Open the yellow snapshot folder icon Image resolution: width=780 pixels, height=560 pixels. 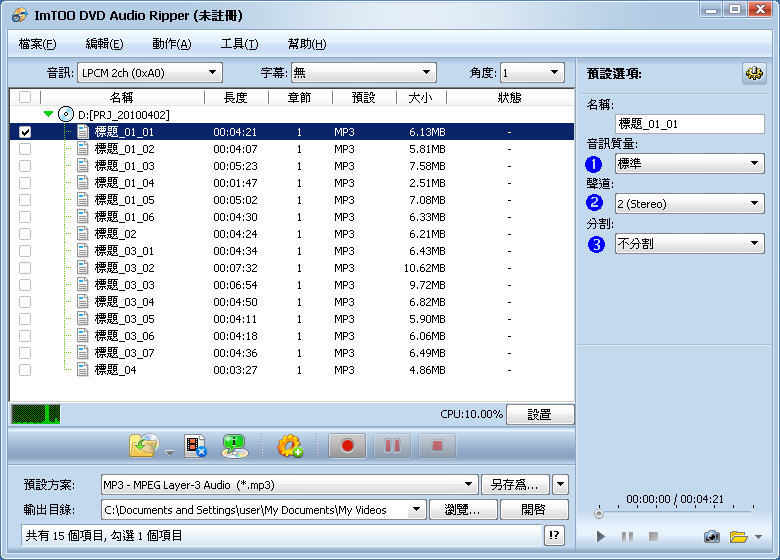click(739, 537)
